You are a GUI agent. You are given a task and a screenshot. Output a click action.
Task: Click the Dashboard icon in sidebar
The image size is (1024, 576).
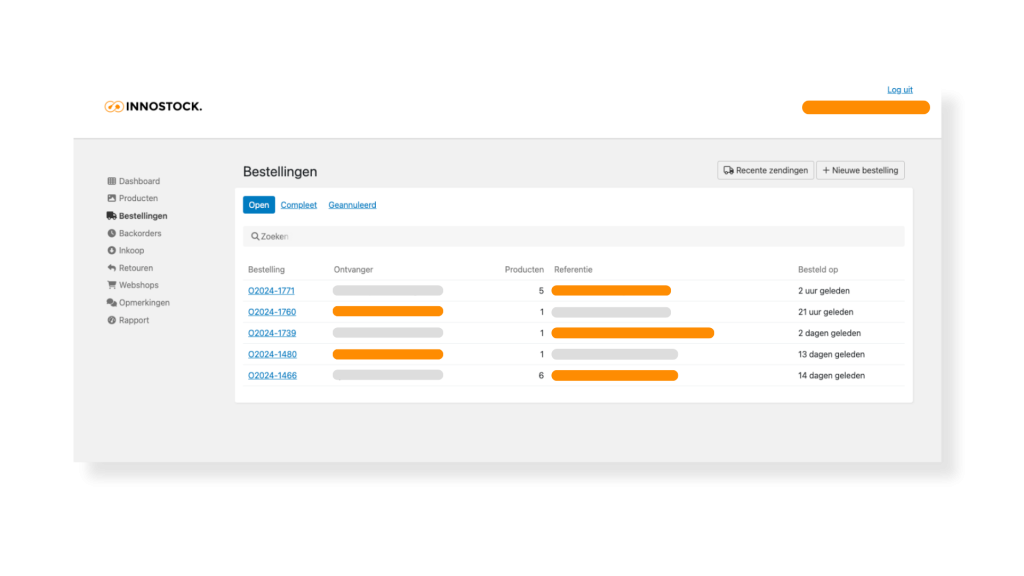(112, 181)
